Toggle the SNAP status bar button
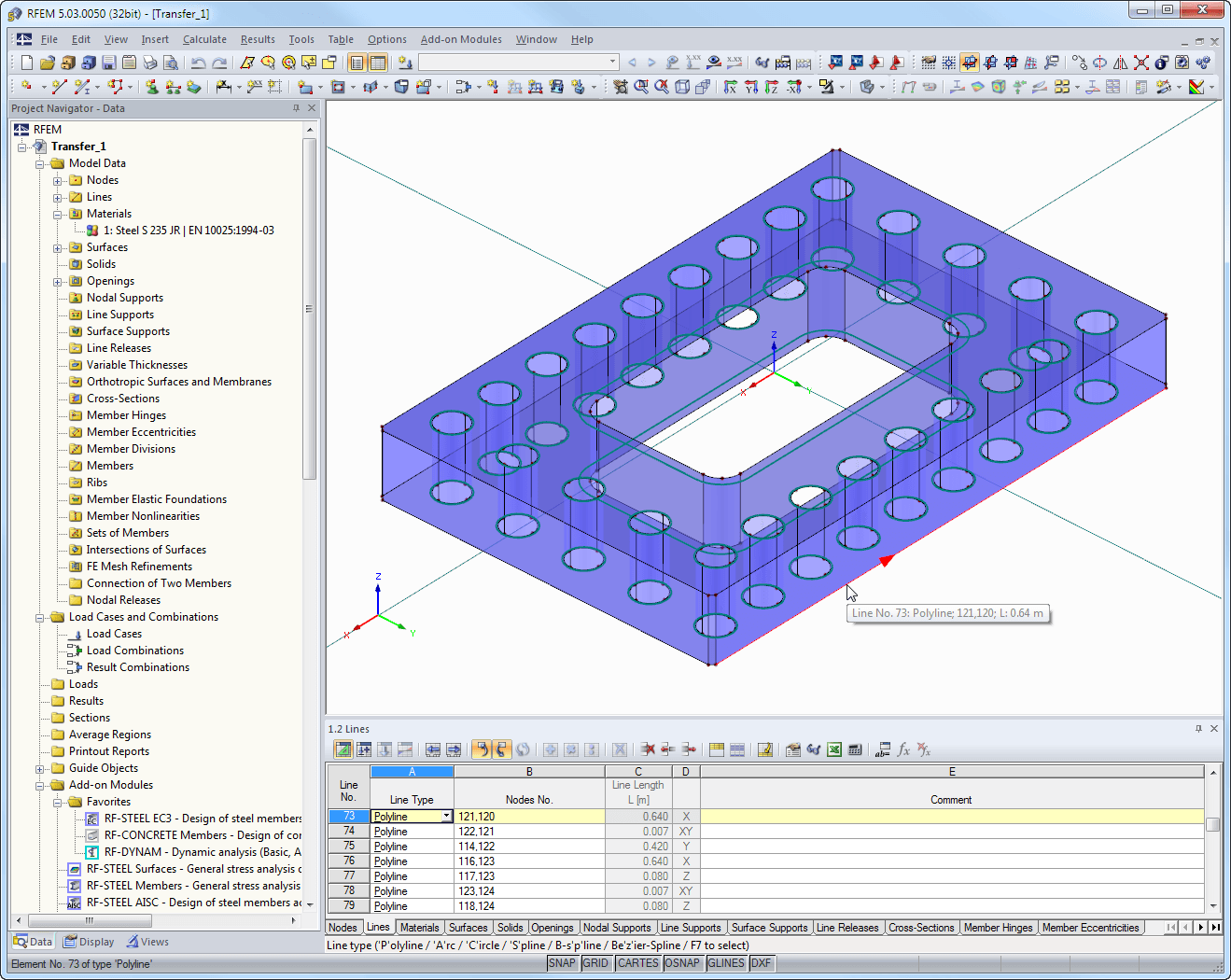 pos(562,963)
